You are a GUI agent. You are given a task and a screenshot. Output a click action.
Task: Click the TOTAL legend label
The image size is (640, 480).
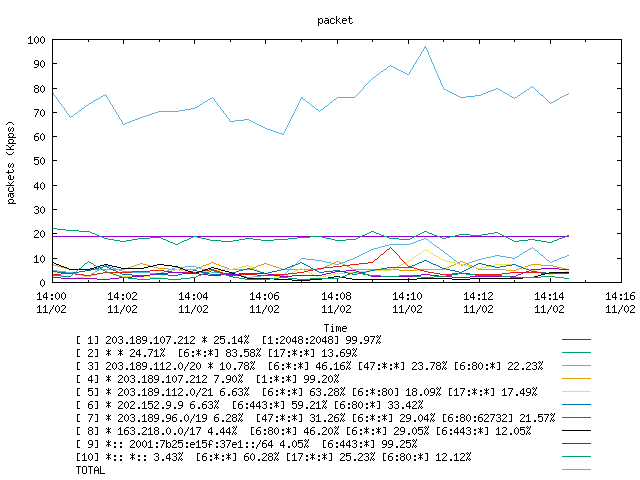[90, 471]
